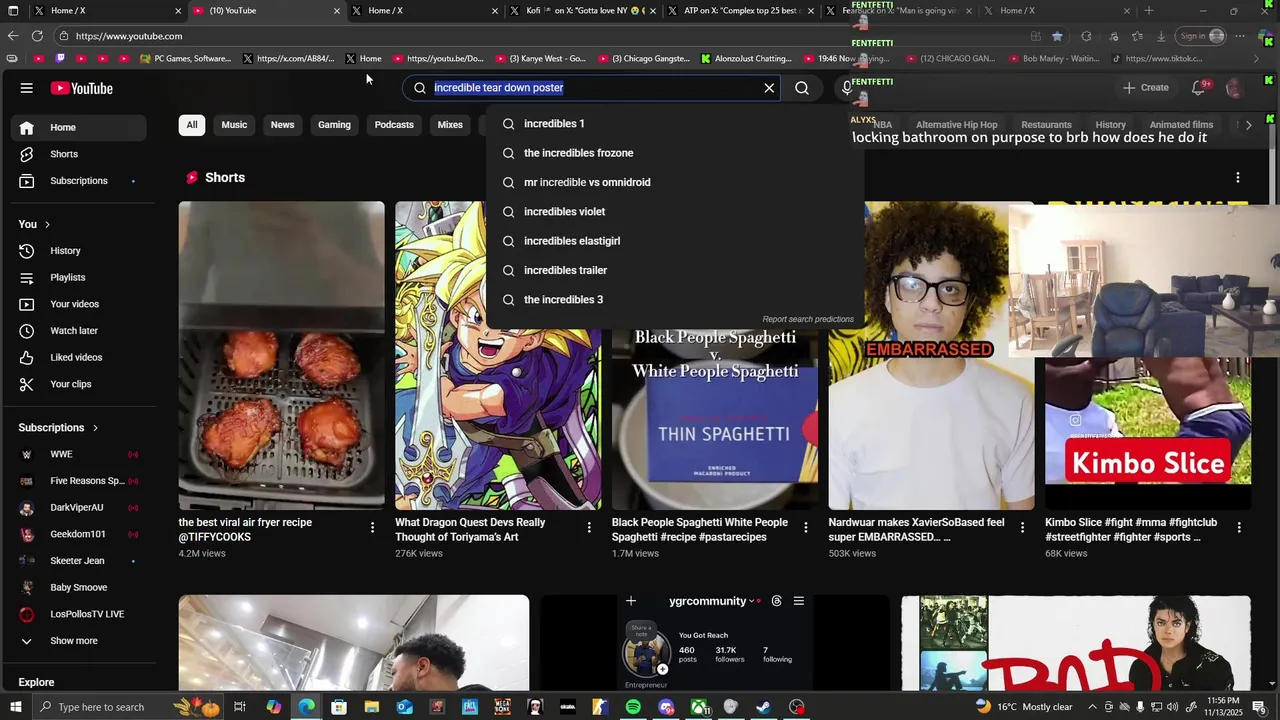Open the DarkViperAU channel subscription
This screenshot has height=720, width=1280.
pyautogui.click(x=77, y=507)
